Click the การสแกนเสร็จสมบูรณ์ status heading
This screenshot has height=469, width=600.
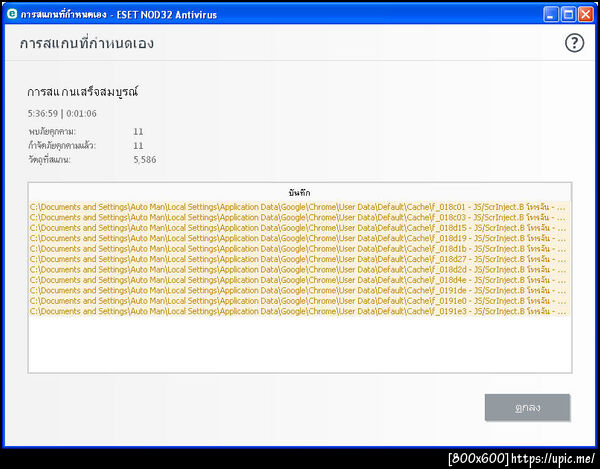coord(83,92)
